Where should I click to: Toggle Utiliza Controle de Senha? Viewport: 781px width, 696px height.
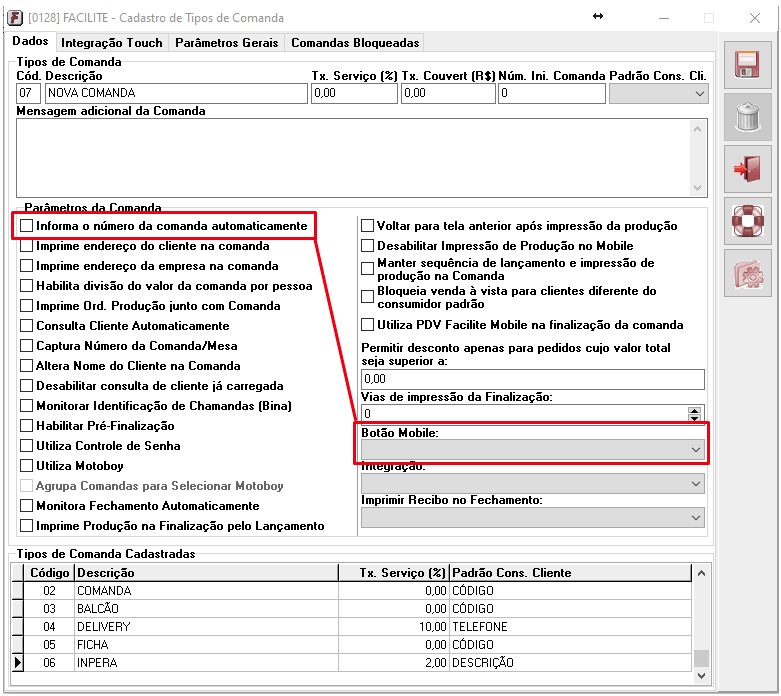26,445
